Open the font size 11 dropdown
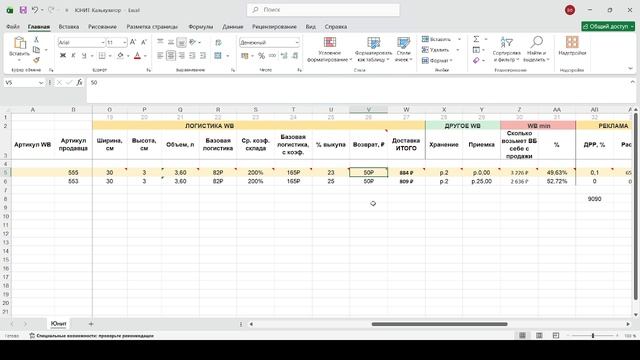The image size is (640, 360). 124,42
